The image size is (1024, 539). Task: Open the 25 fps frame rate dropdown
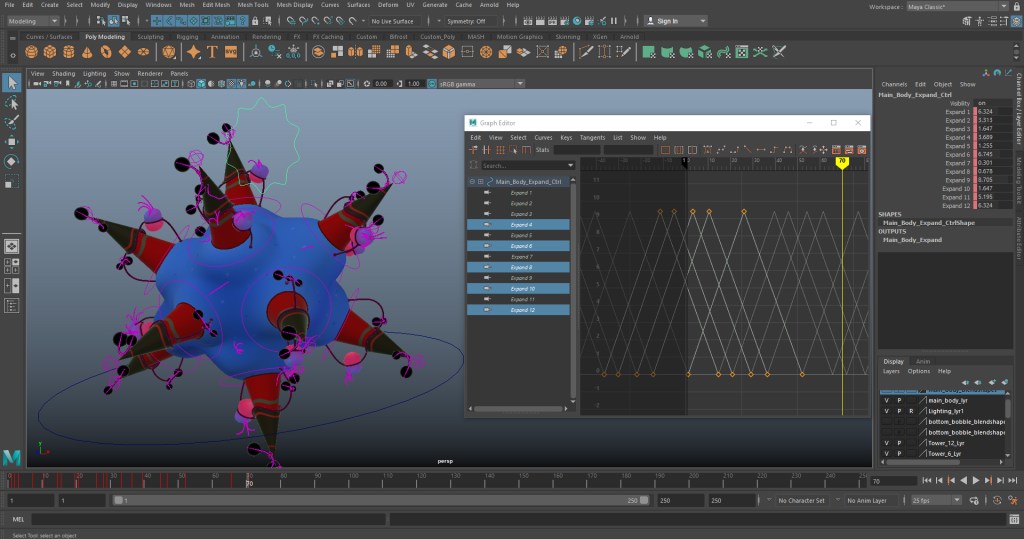click(x=931, y=500)
